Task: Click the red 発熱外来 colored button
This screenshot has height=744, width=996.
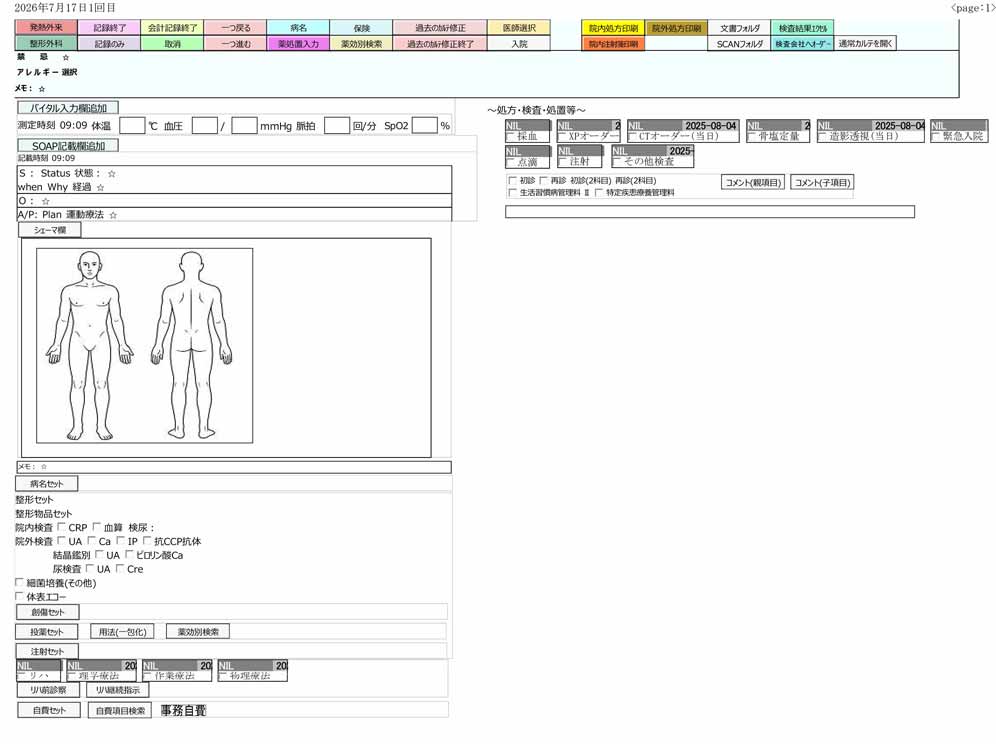Action: [46, 27]
